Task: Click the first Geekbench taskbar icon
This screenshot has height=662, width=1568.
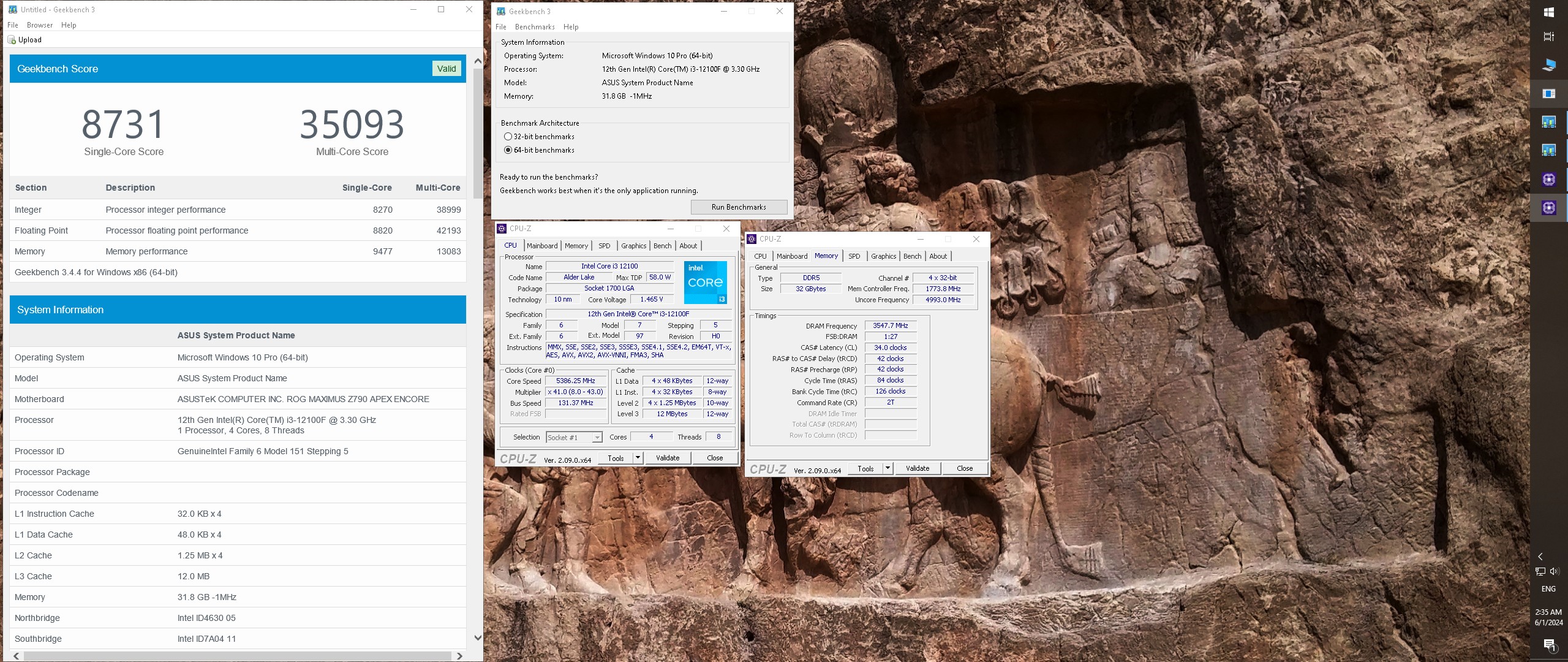Action: point(1548,122)
